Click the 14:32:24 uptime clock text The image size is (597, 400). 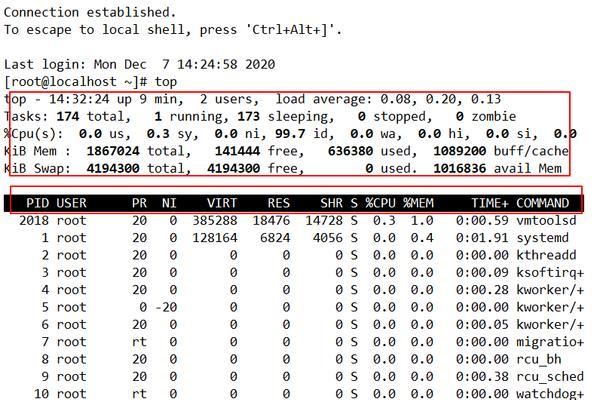(x=79, y=99)
